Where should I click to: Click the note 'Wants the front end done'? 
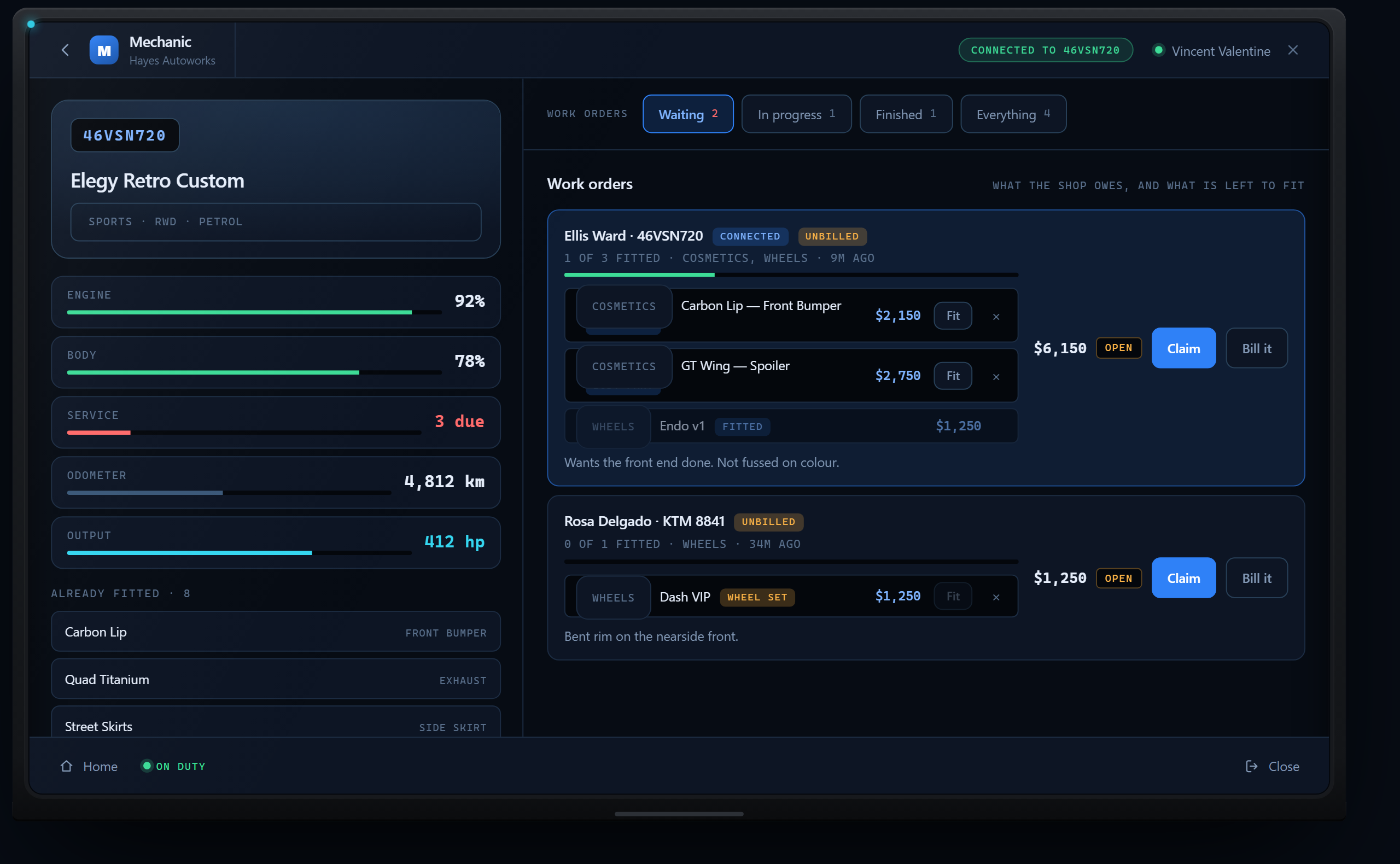pos(701,462)
